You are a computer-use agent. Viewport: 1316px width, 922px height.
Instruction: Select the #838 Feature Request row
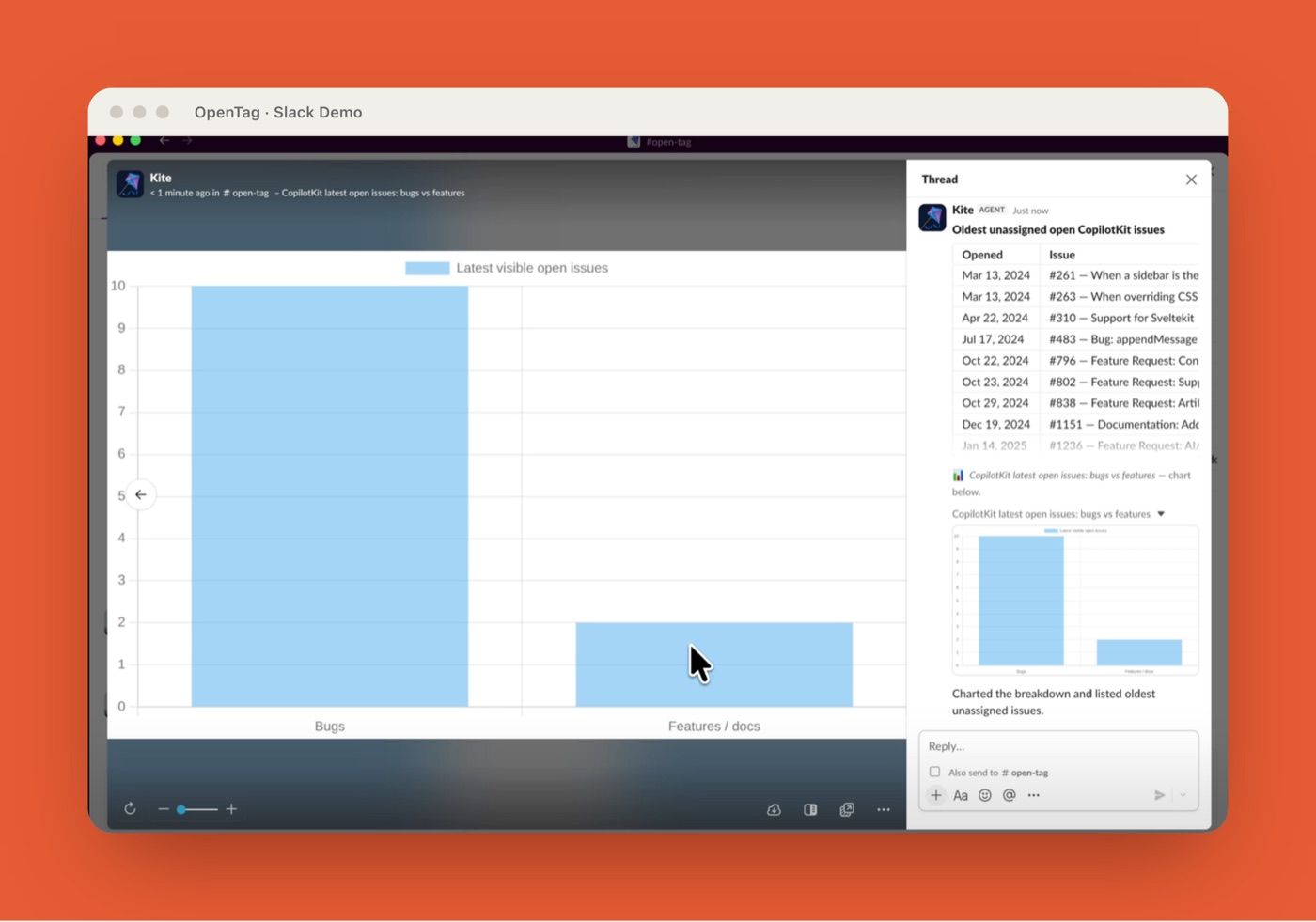coord(1076,403)
